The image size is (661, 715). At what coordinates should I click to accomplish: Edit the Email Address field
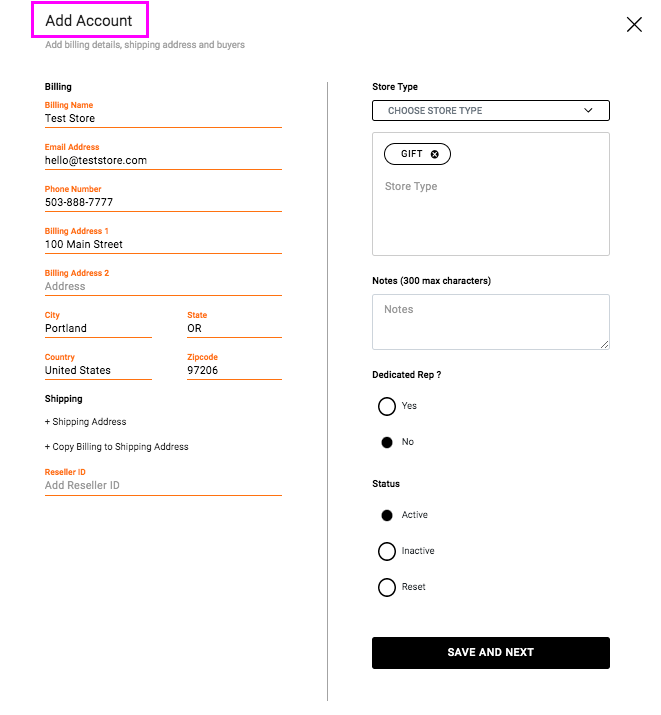(x=162, y=160)
